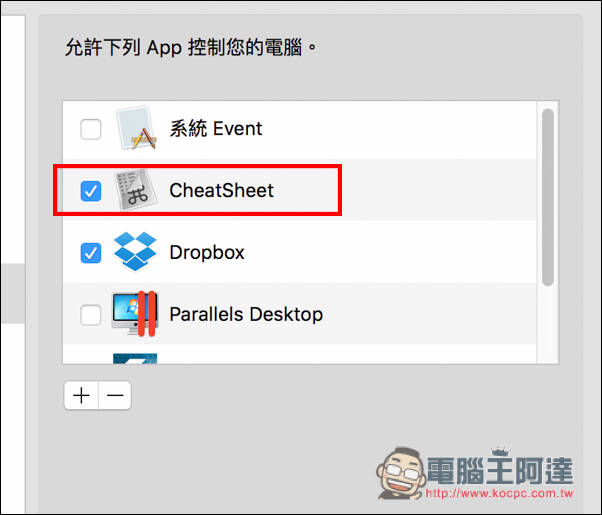Enable the 系統 Event checkbox
Screen dimensions: 602x515
tap(91, 129)
